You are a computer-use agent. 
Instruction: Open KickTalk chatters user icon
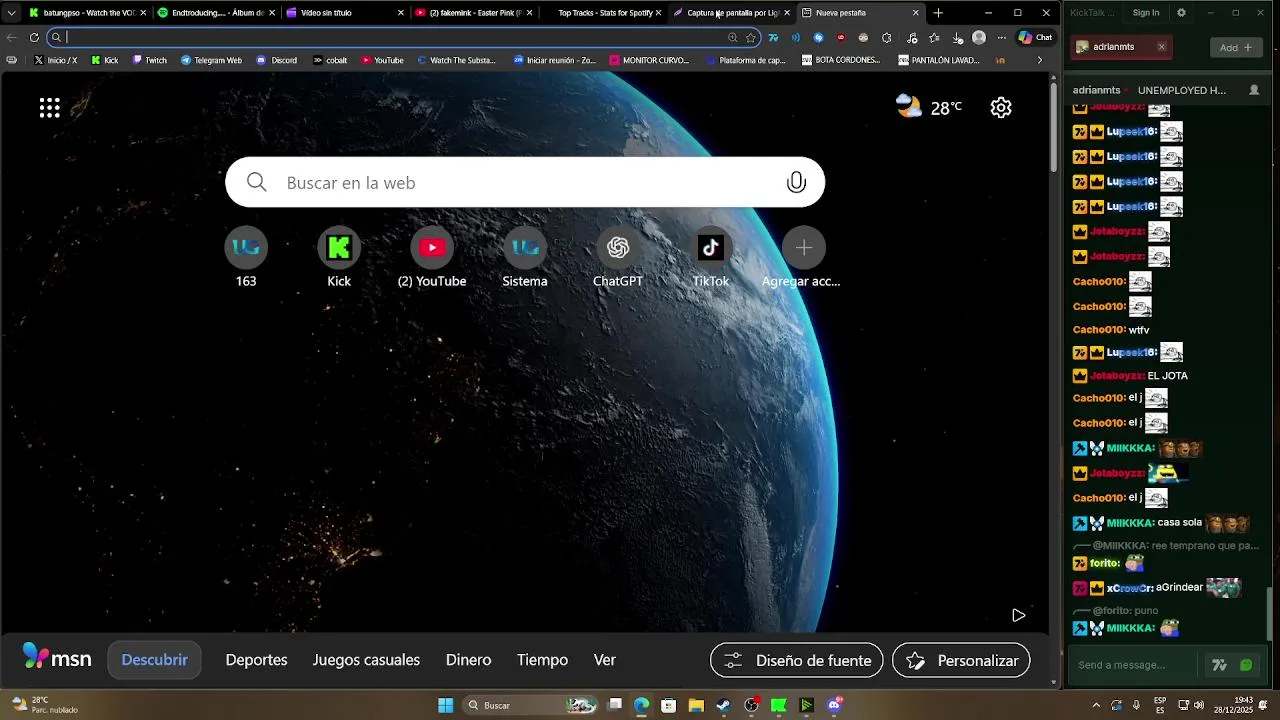pyautogui.click(x=1254, y=90)
